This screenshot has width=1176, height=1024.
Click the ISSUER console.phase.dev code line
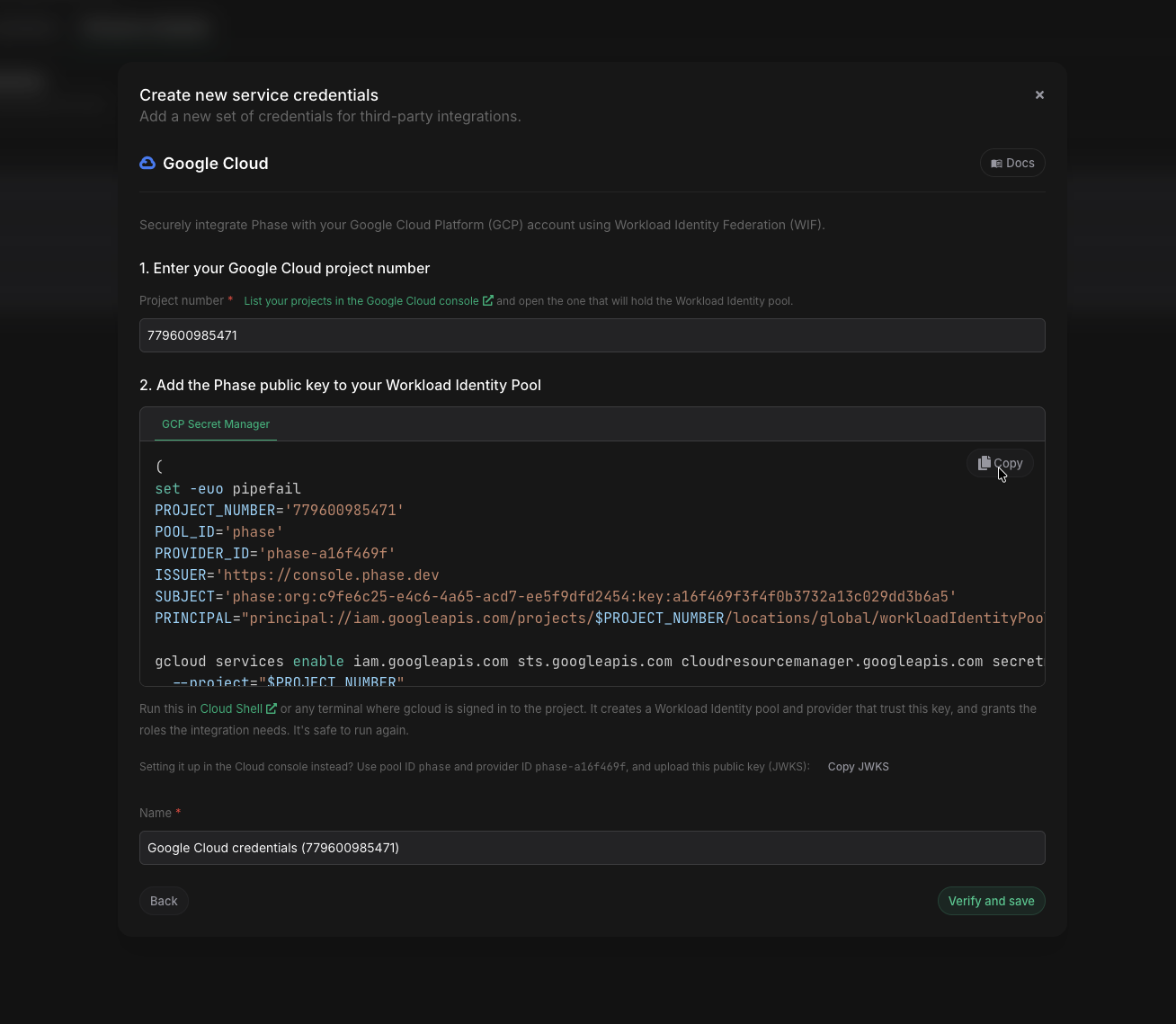(297, 575)
